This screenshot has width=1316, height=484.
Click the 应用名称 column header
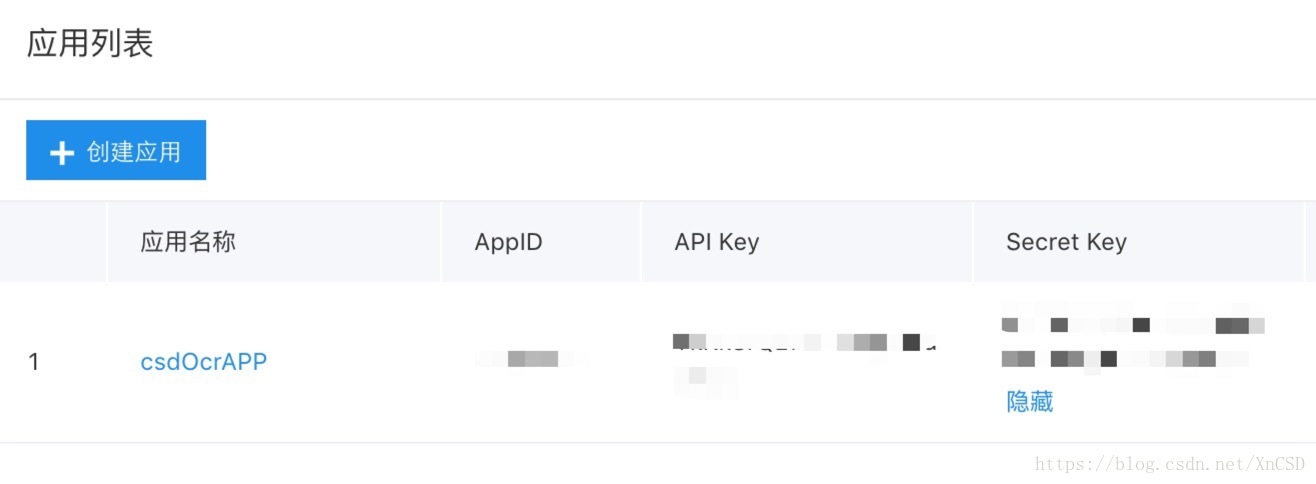pyautogui.click(x=188, y=242)
